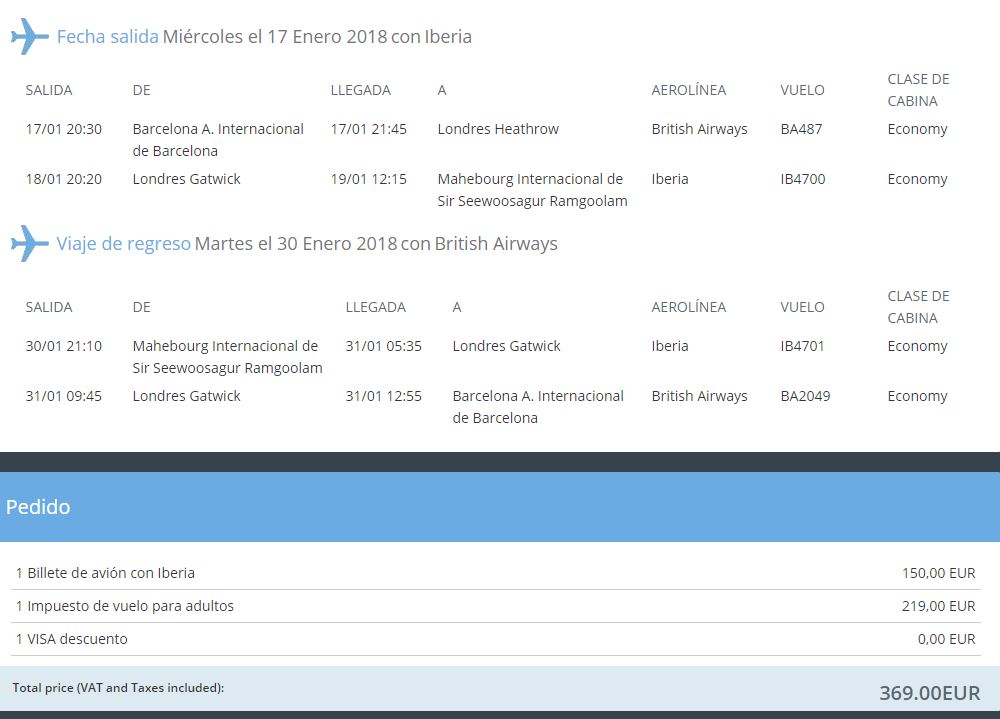Screen dimensions: 1000x719
Task: Click arrival time 19/01 12:15
Action: [x=369, y=179]
